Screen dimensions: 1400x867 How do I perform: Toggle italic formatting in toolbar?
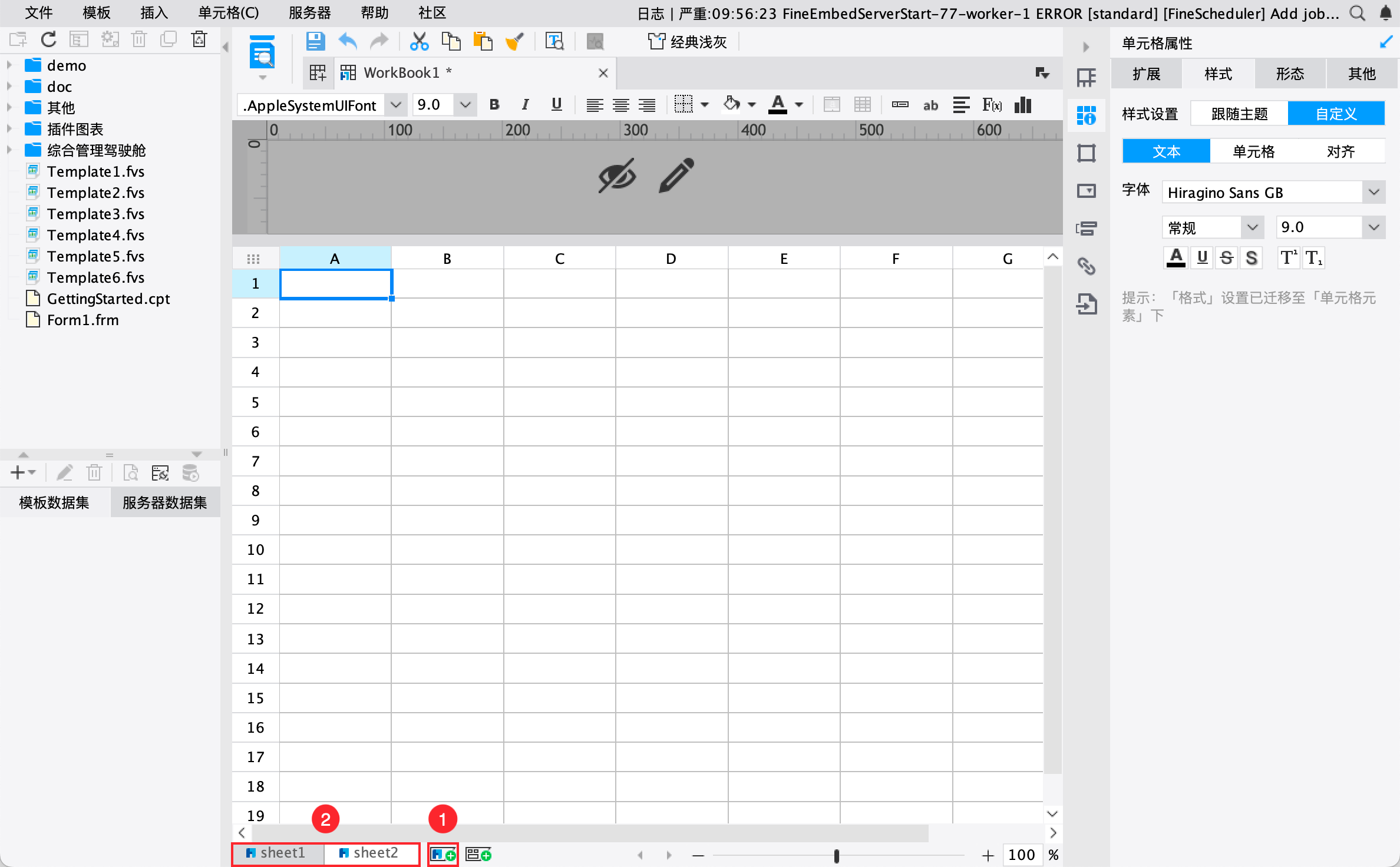pyautogui.click(x=525, y=105)
